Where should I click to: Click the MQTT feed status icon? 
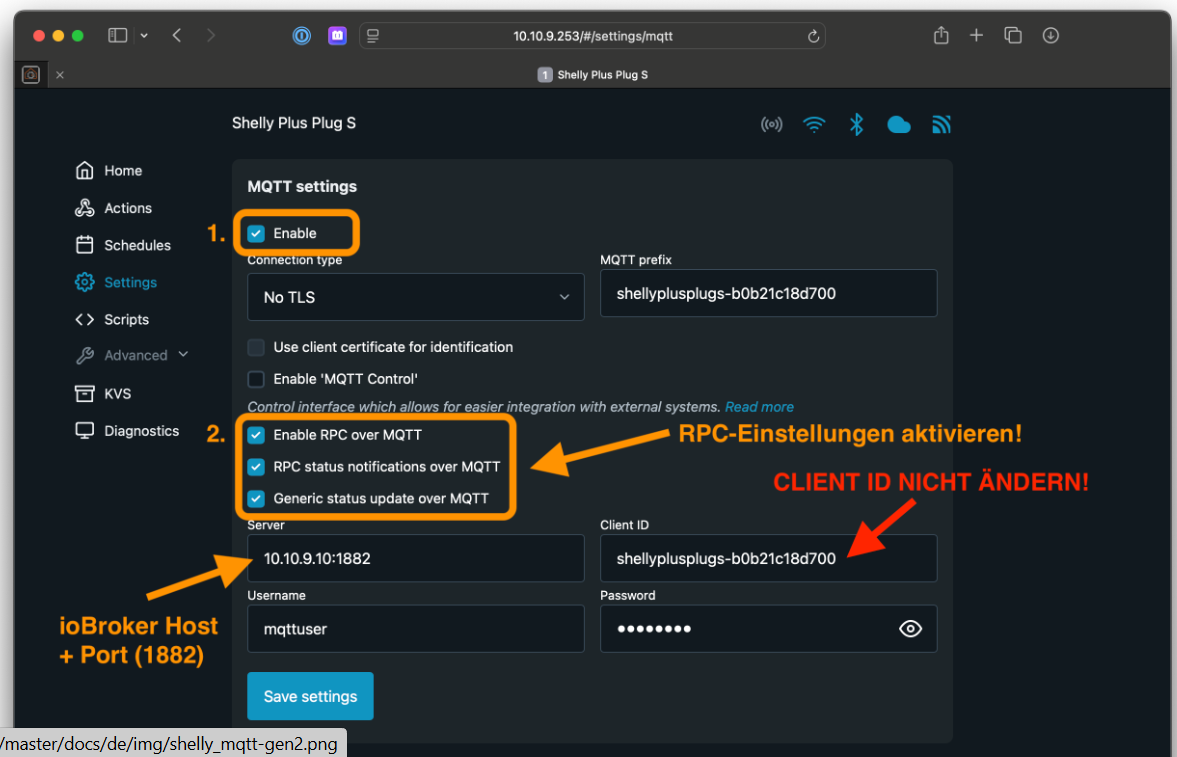coord(941,125)
